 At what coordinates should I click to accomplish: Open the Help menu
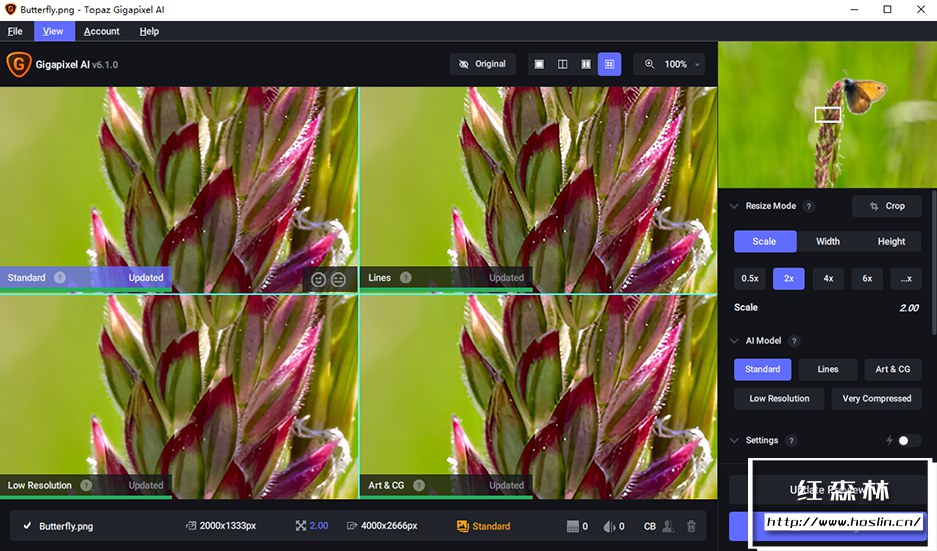click(149, 31)
